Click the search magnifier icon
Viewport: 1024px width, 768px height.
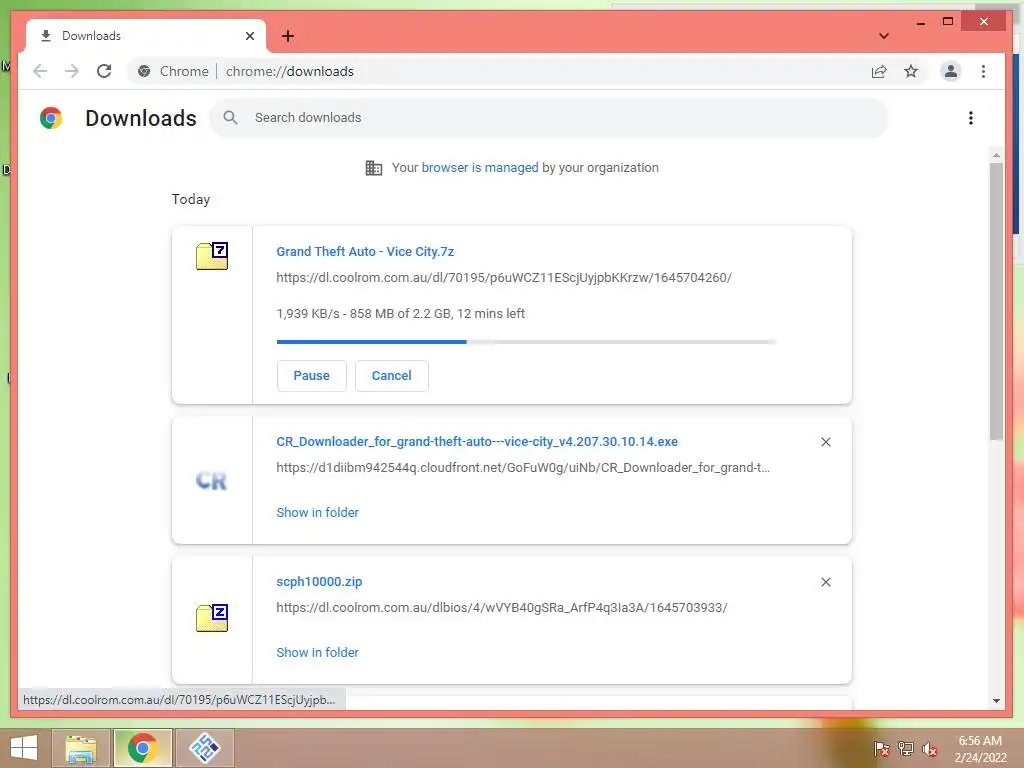tap(230, 118)
